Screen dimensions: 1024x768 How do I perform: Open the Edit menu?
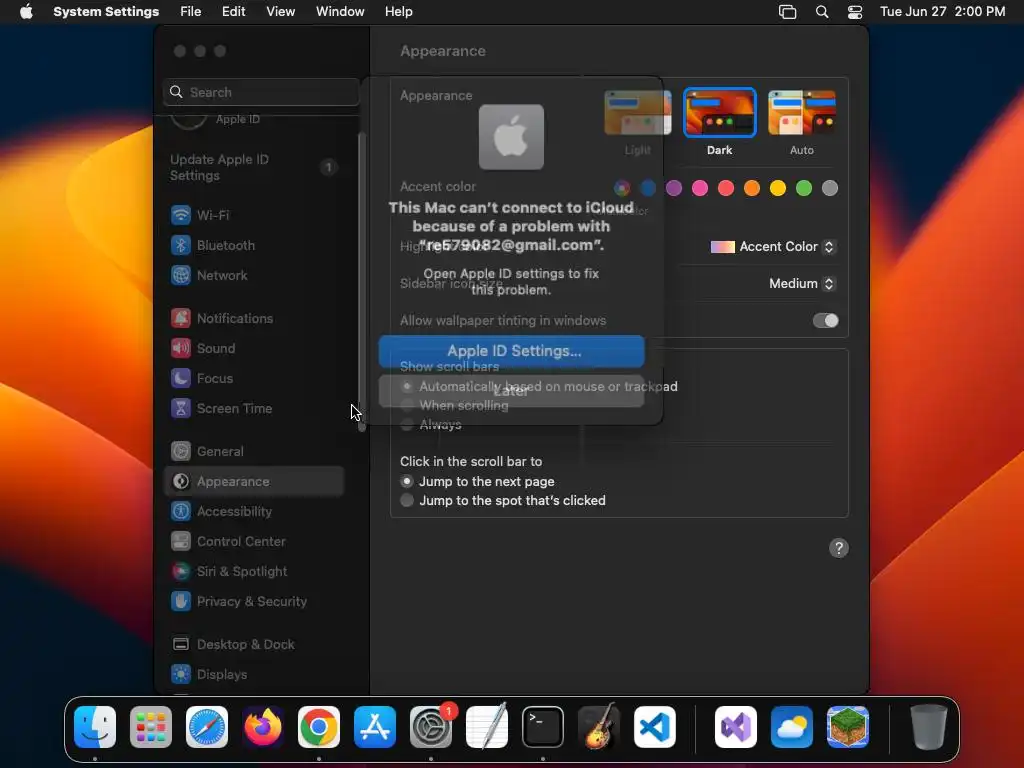coord(233,12)
